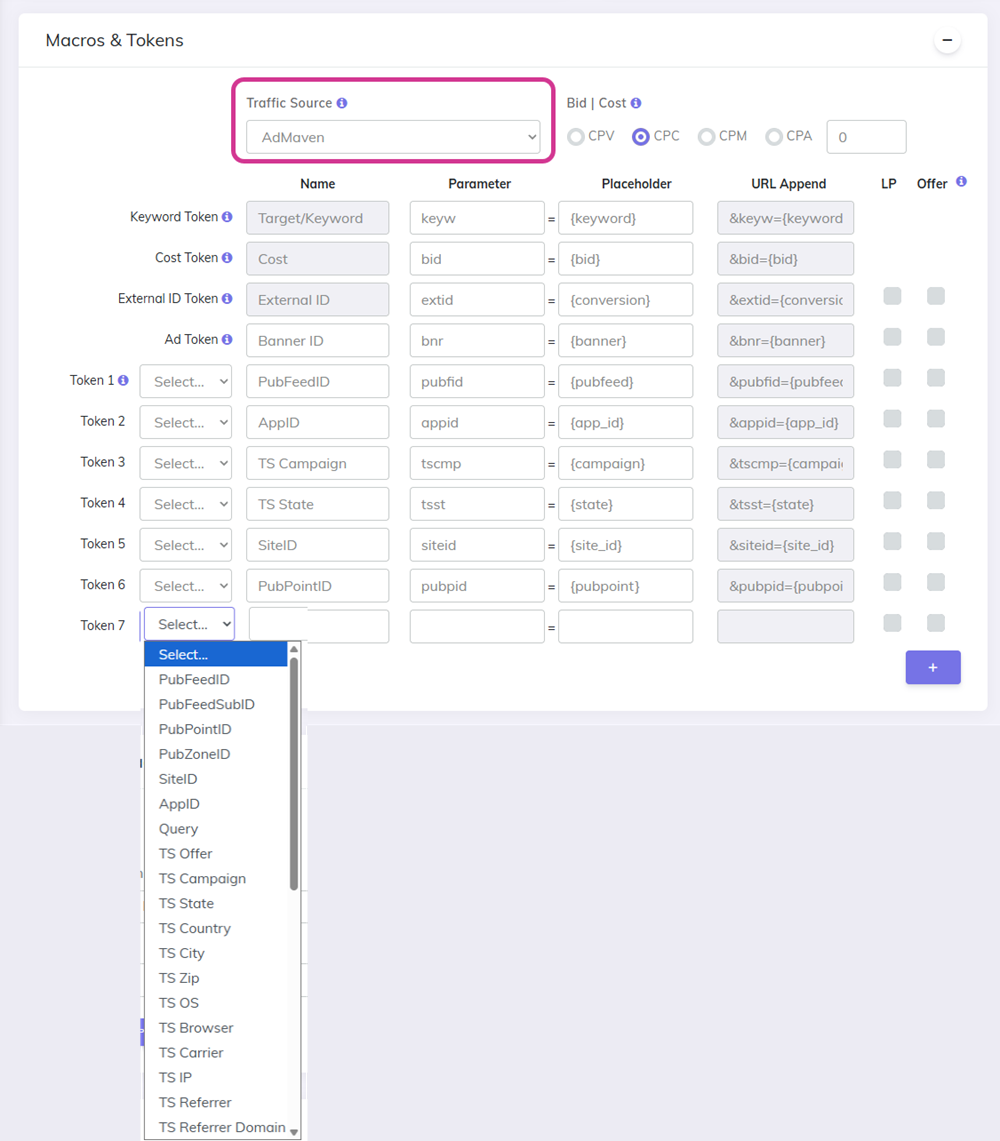Open the Traffic Source AdMaven dropdown
The width and height of the screenshot is (1000, 1141).
click(393, 137)
